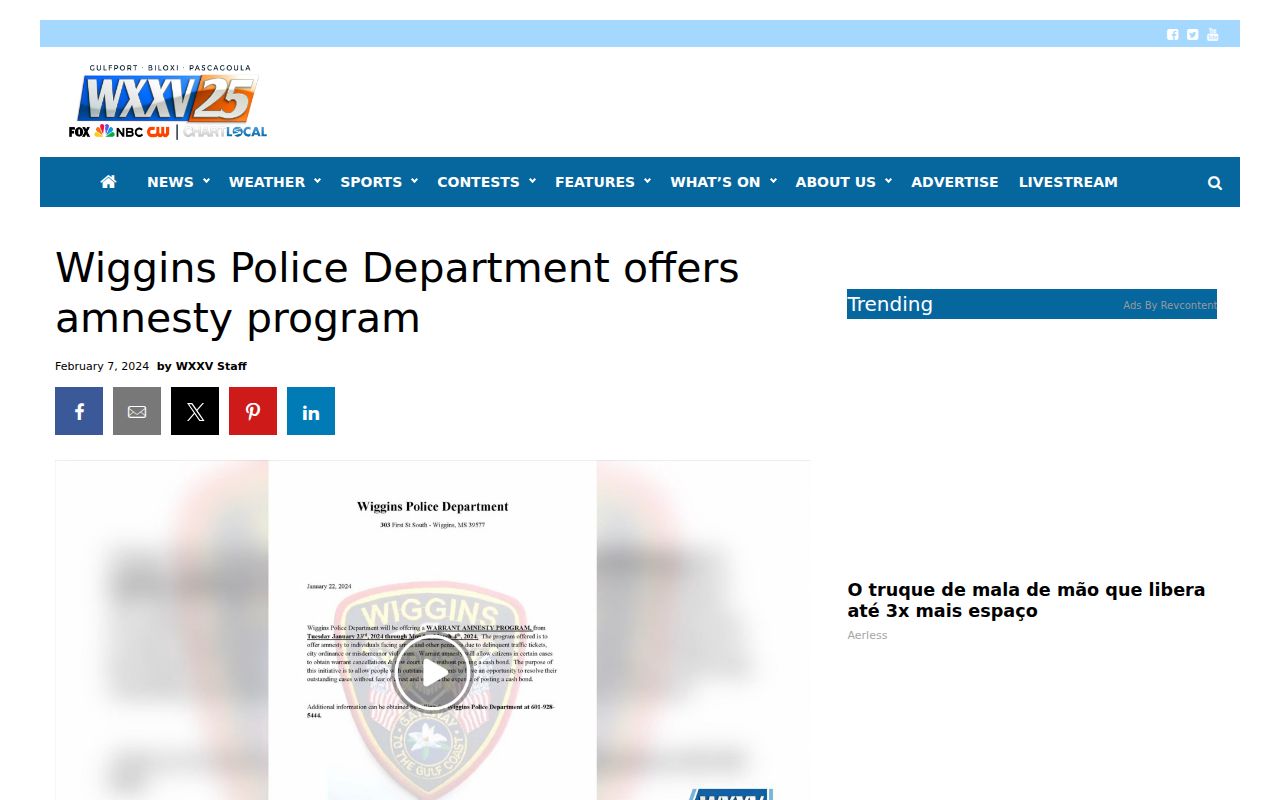Share article by email
This screenshot has width=1280, height=800.
click(137, 411)
